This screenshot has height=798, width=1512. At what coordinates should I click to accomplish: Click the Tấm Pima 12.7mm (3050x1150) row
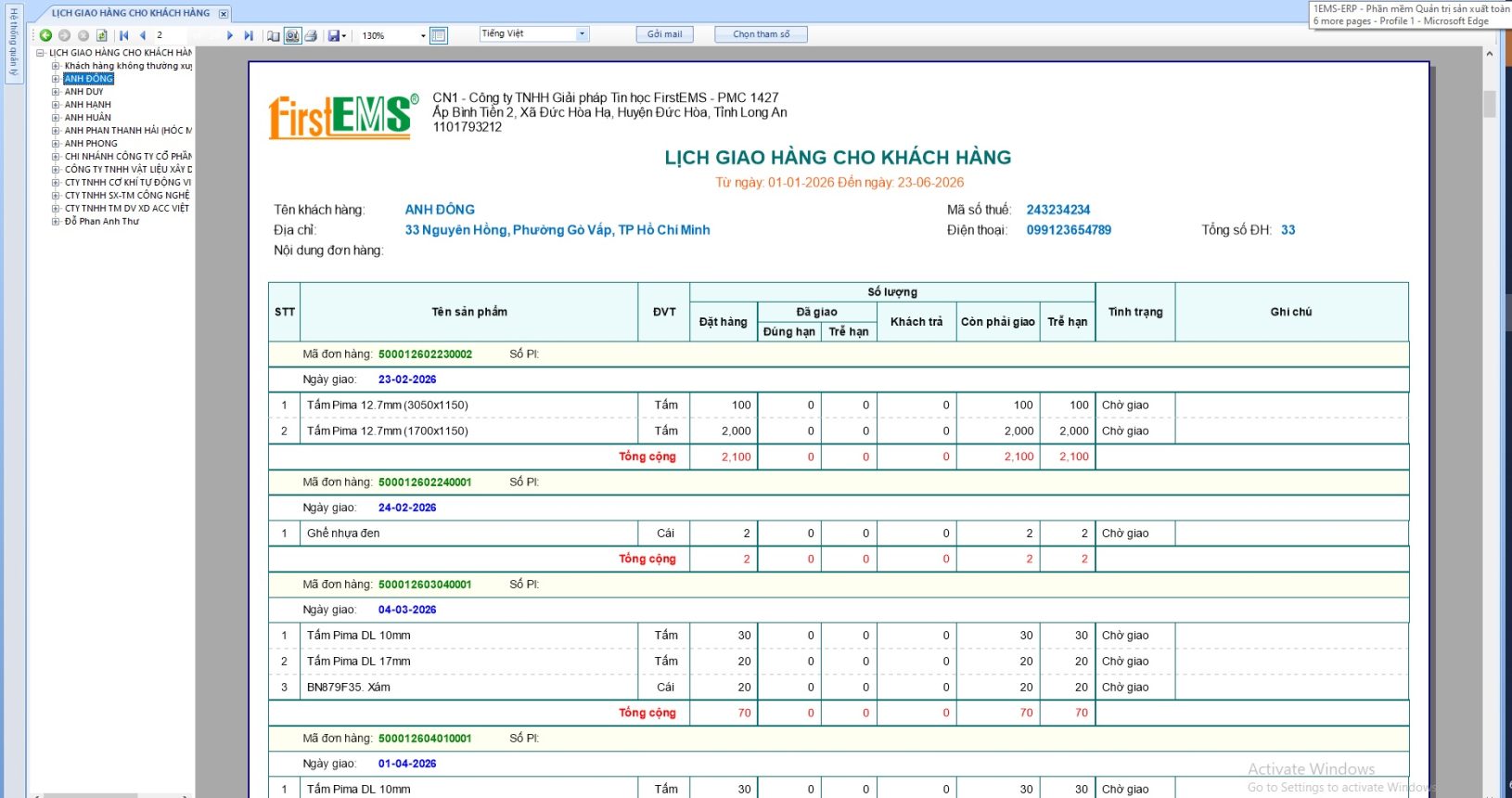coord(839,405)
